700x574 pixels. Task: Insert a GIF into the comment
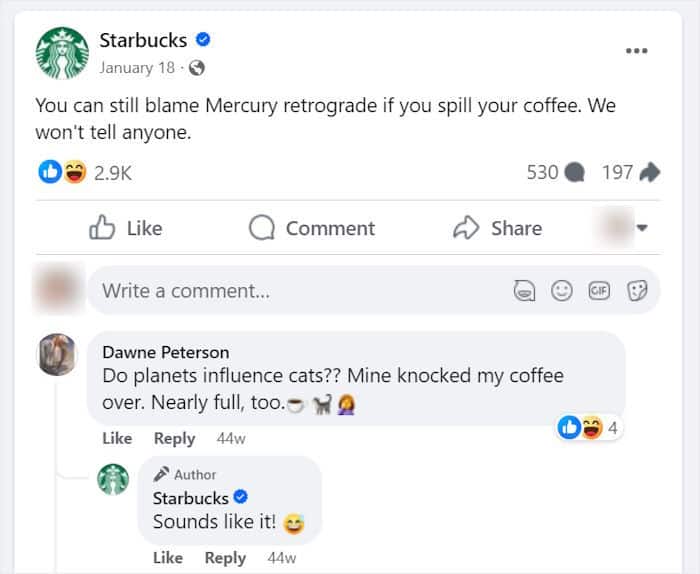(x=599, y=291)
